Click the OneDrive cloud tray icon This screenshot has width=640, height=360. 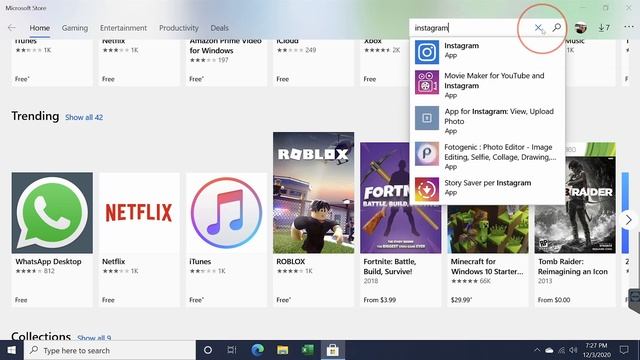click(549, 350)
